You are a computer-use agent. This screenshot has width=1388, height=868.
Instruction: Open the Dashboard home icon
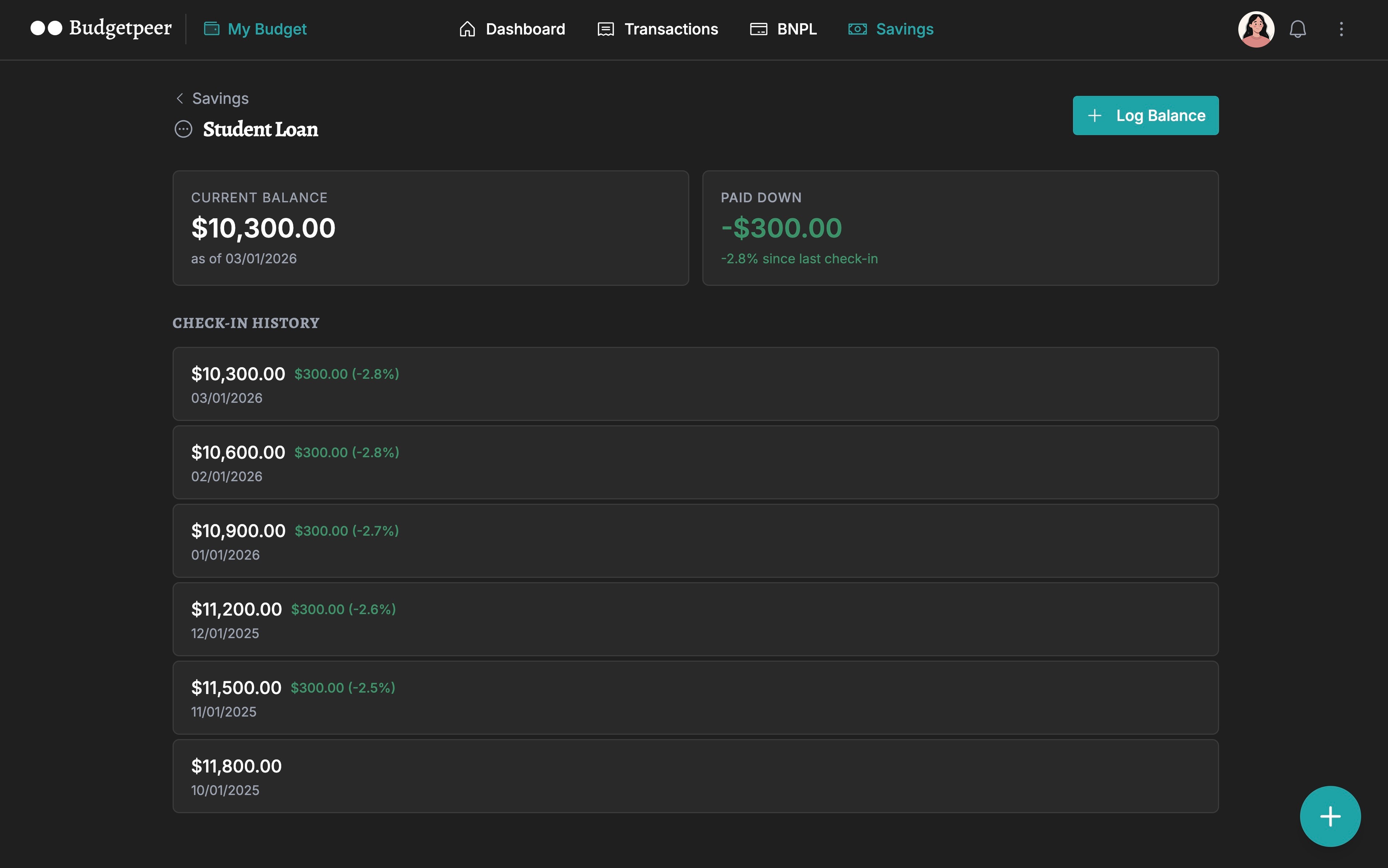click(x=468, y=29)
